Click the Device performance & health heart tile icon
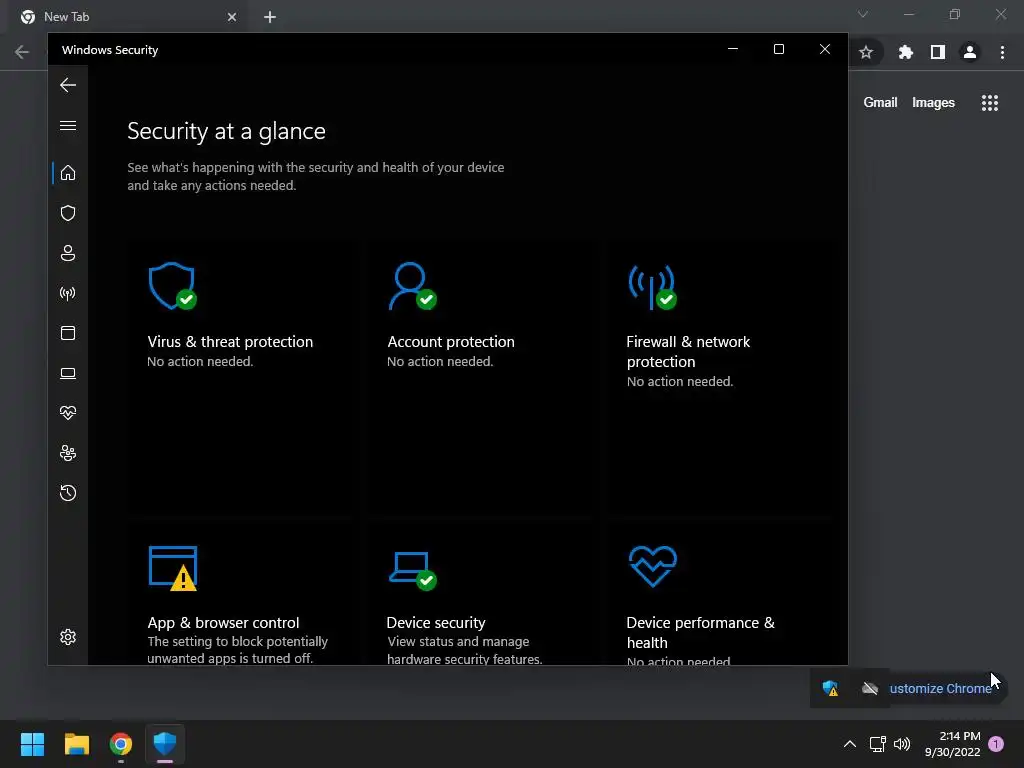Image resolution: width=1024 pixels, height=768 pixels. click(652, 566)
